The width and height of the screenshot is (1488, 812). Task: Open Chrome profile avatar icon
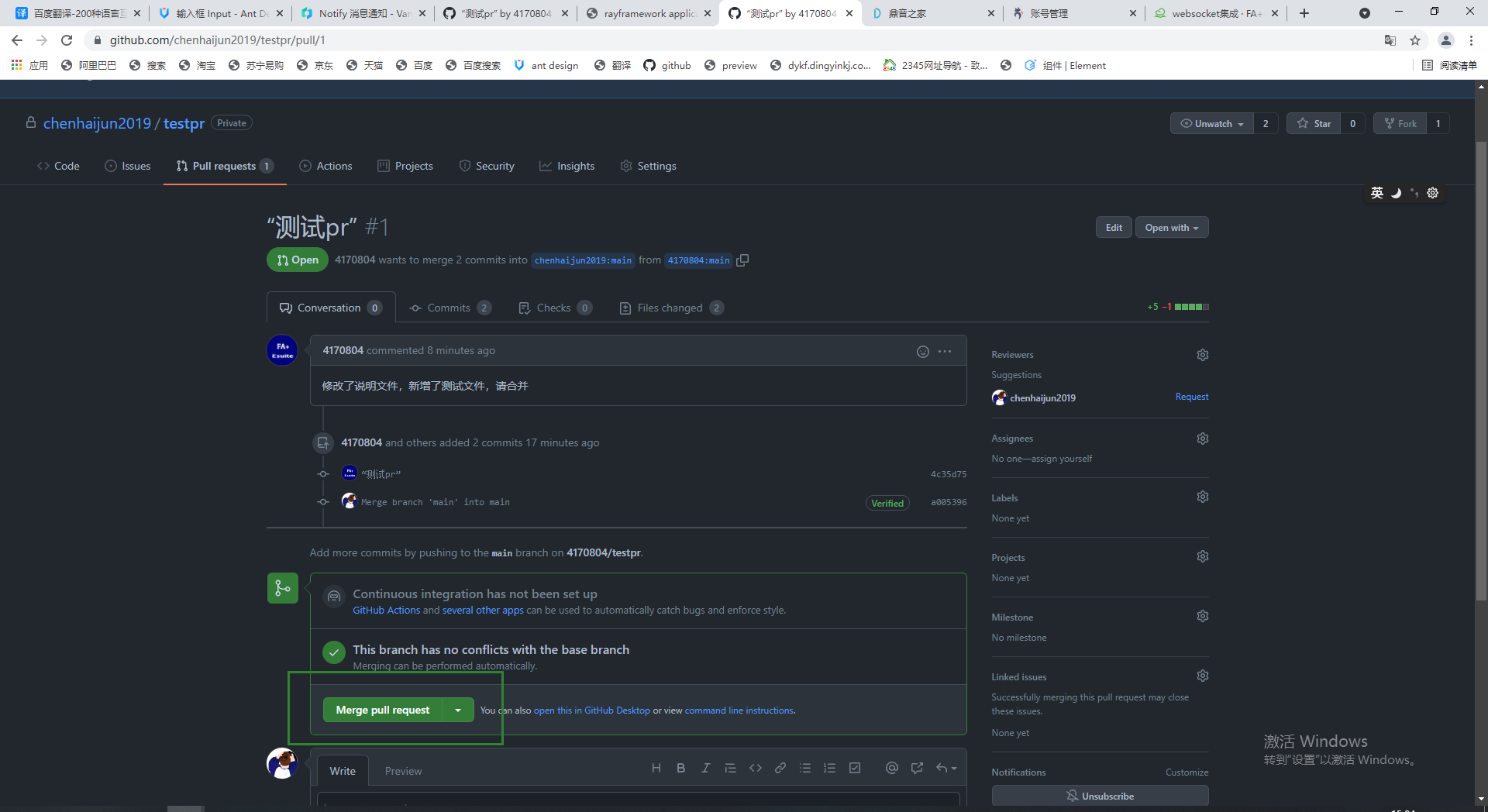[1446, 40]
